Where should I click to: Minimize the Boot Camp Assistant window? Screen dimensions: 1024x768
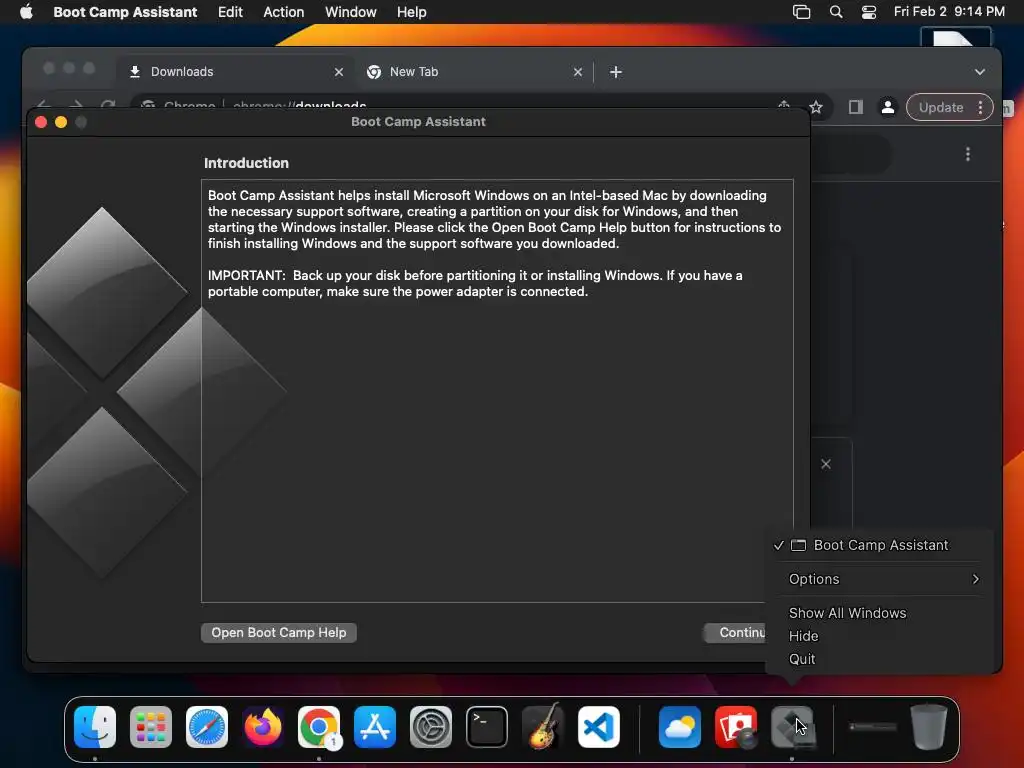click(x=61, y=122)
